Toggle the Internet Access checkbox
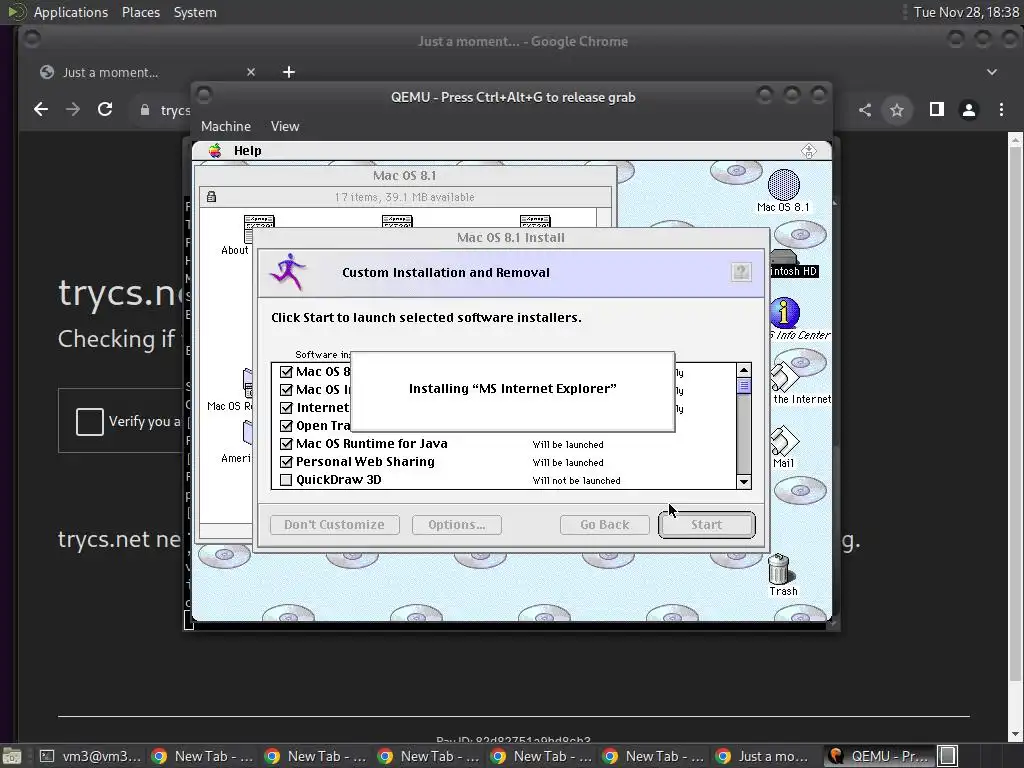Viewport: 1024px width, 768px height. point(285,408)
